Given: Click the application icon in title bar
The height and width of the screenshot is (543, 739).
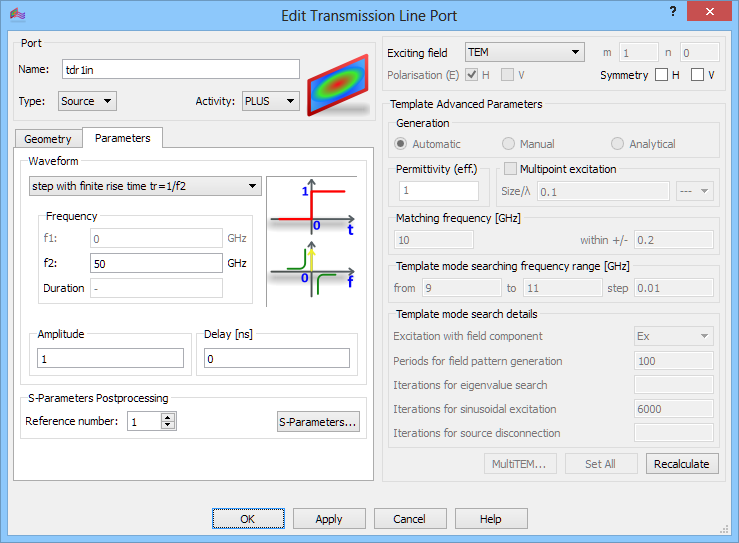Looking at the screenshot, I should click(x=17, y=14).
